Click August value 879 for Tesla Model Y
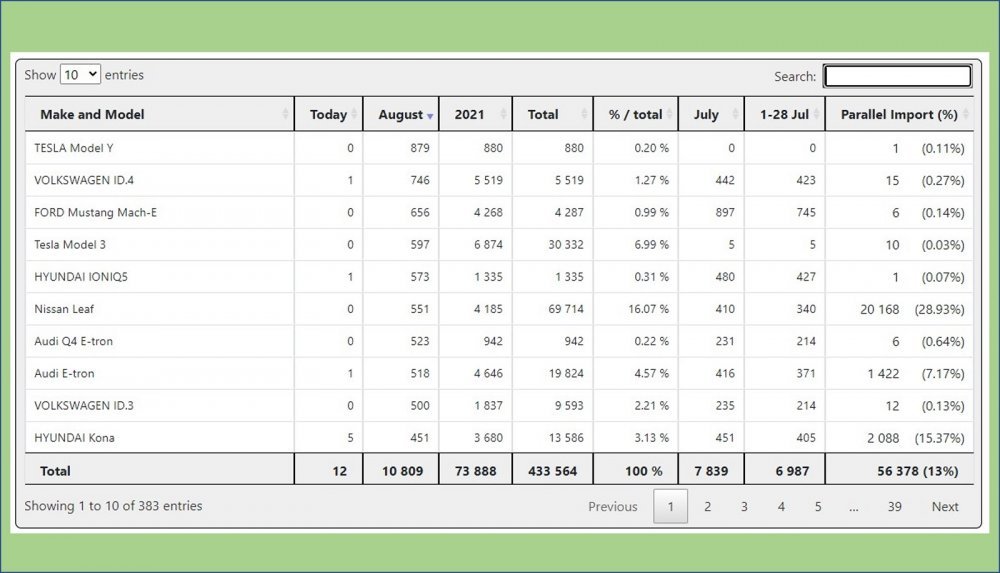Screen dimensions: 1000x573 coord(420,148)
